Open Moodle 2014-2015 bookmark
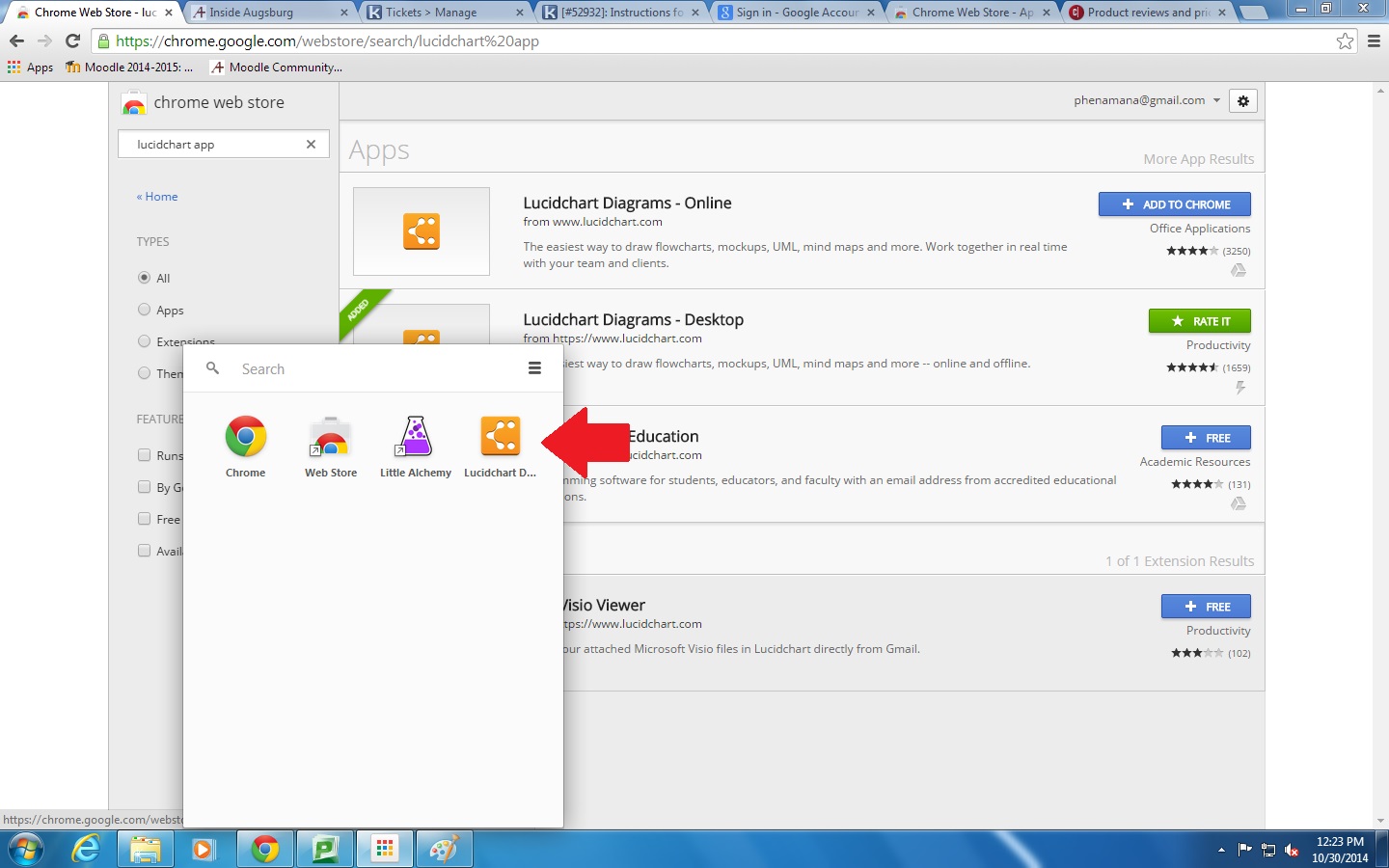The height and width of the screenshot is (868, 1389). point(129,68)
